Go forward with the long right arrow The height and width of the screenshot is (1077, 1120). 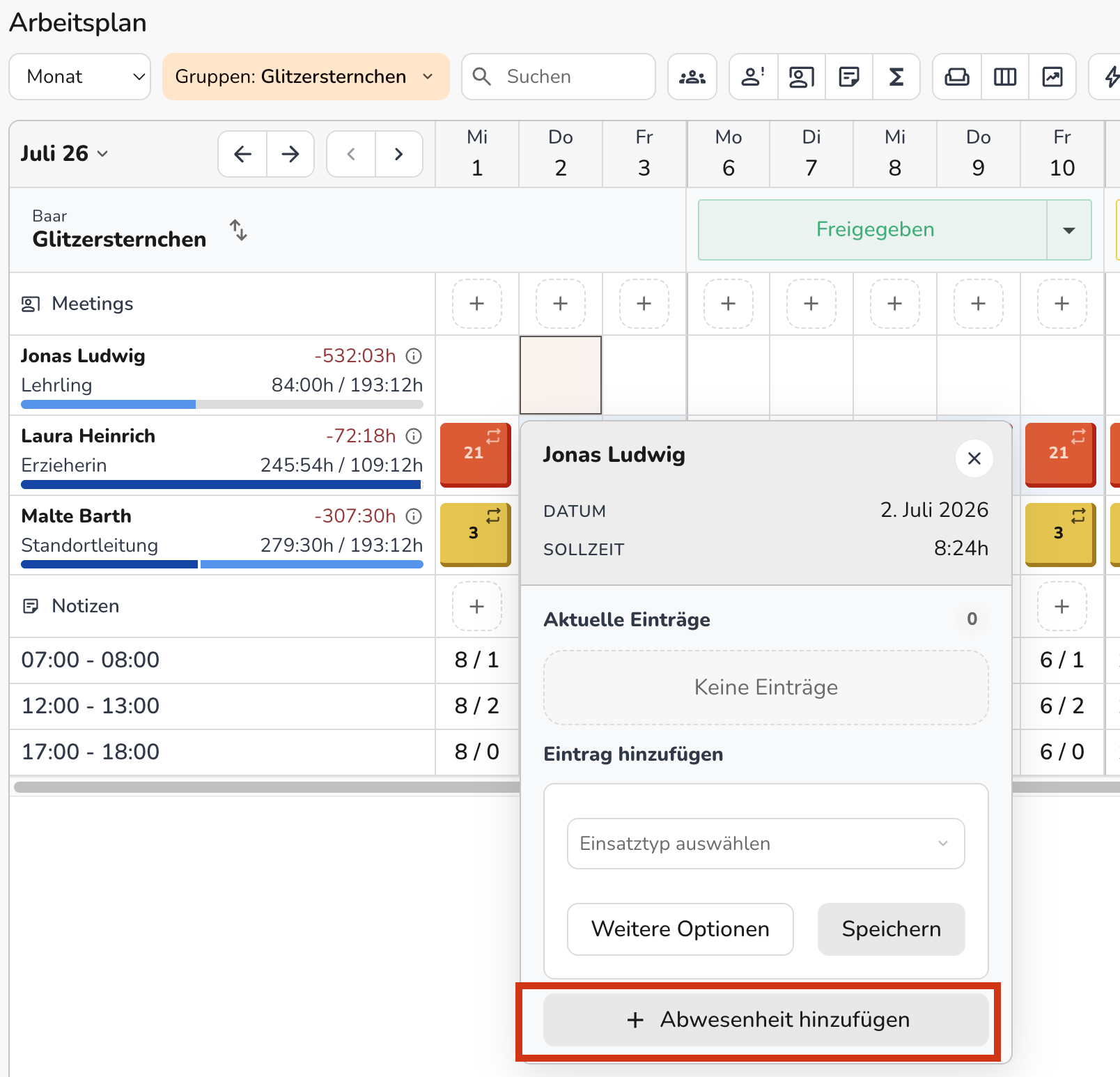click(290, 154)
